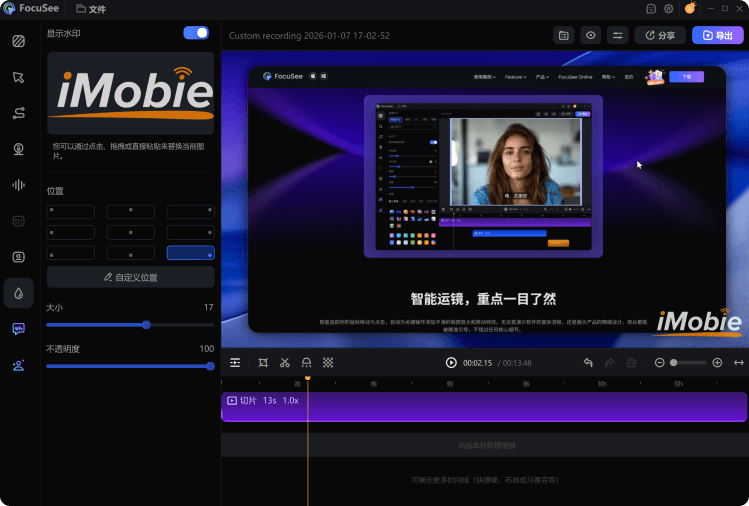Image resolution: width=749 pixels, height=506 pixels.
Task: Play the video preview
Action: pos(451,363)
